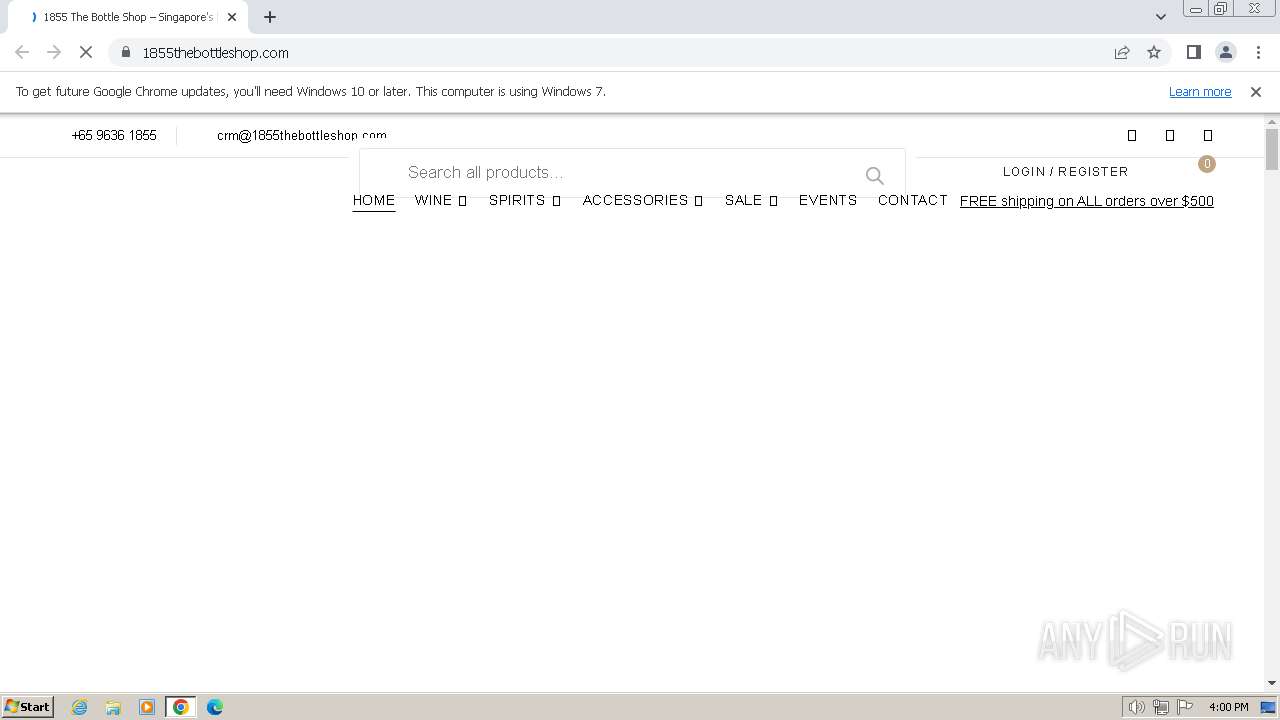
Task: Open the CONTACT page
Action: 913,200
